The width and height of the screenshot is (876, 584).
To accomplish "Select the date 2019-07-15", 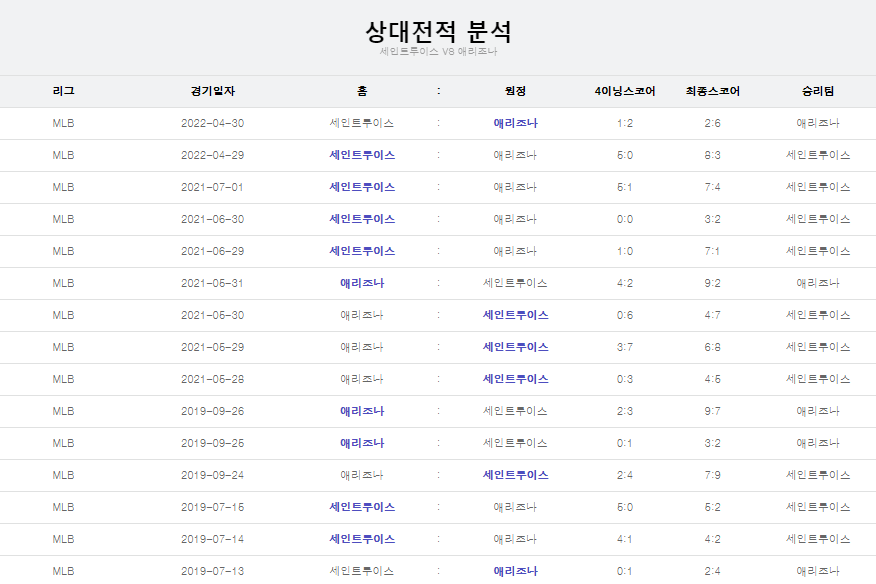I will point(212,507).
